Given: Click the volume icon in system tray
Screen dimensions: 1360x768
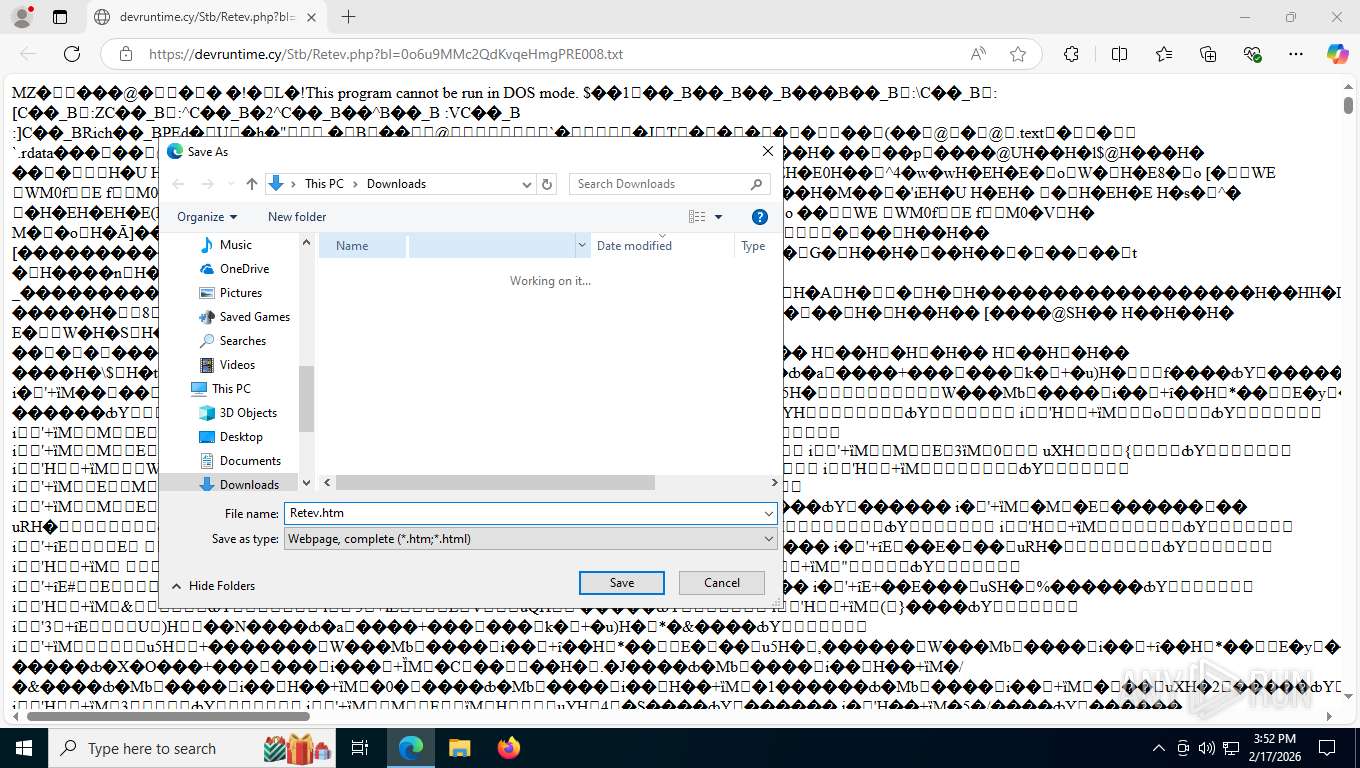Looking at the screenshot, I should click(x=1207, y=748).
